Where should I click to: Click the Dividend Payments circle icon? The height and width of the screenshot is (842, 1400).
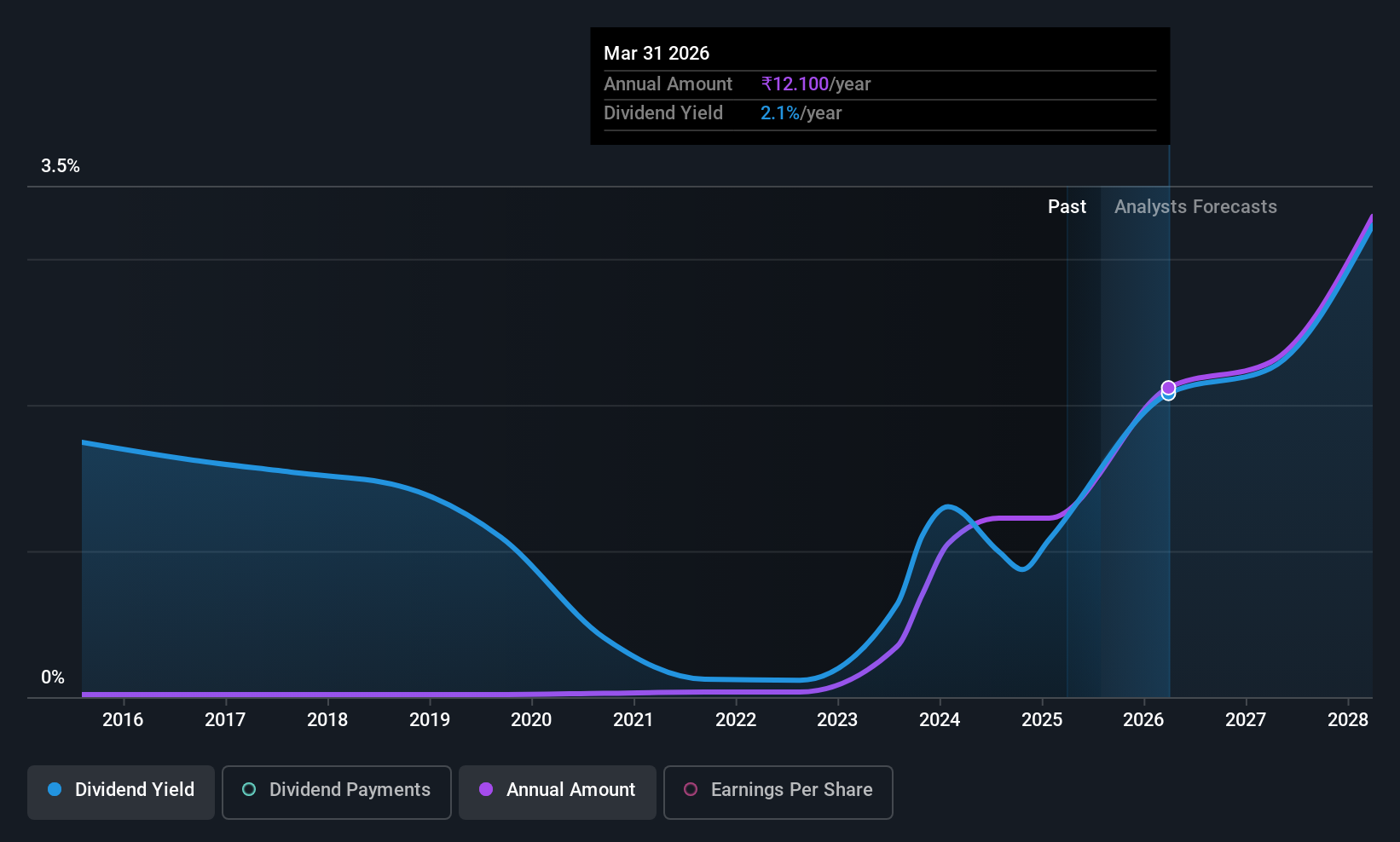(248, 790)
